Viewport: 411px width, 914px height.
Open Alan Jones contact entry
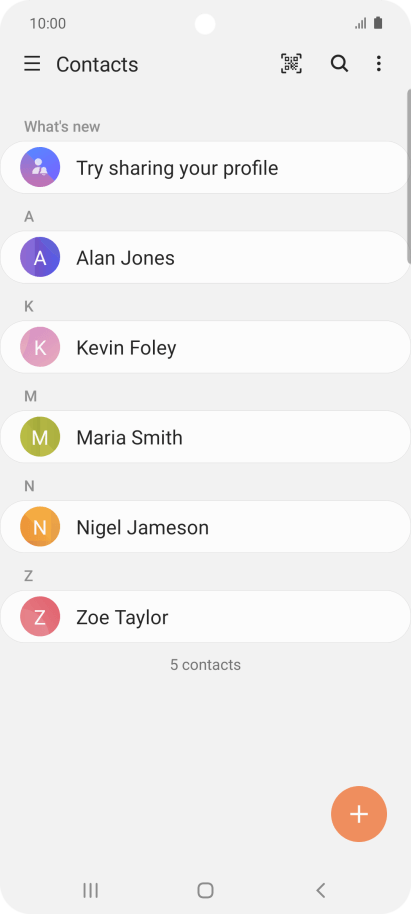(x=205, y=257)
